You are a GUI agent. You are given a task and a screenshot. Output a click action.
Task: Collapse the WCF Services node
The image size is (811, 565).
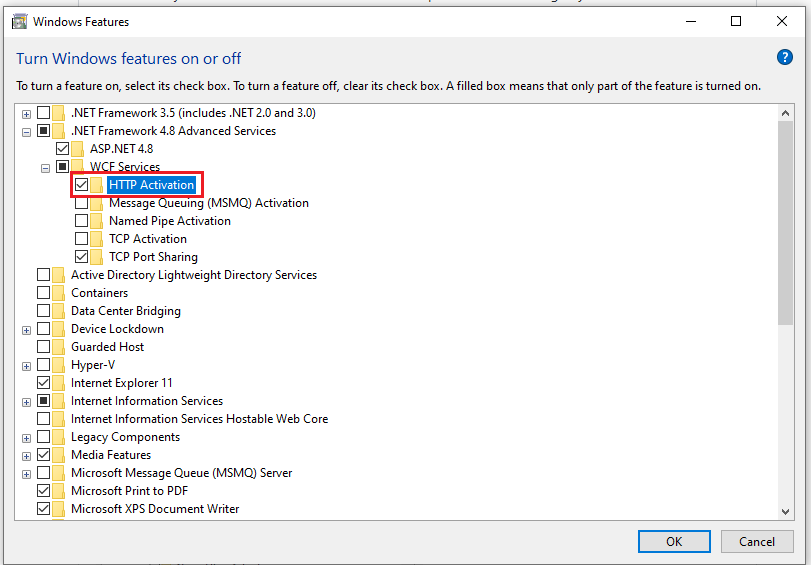pyautogui.click(x=46, y=168)
